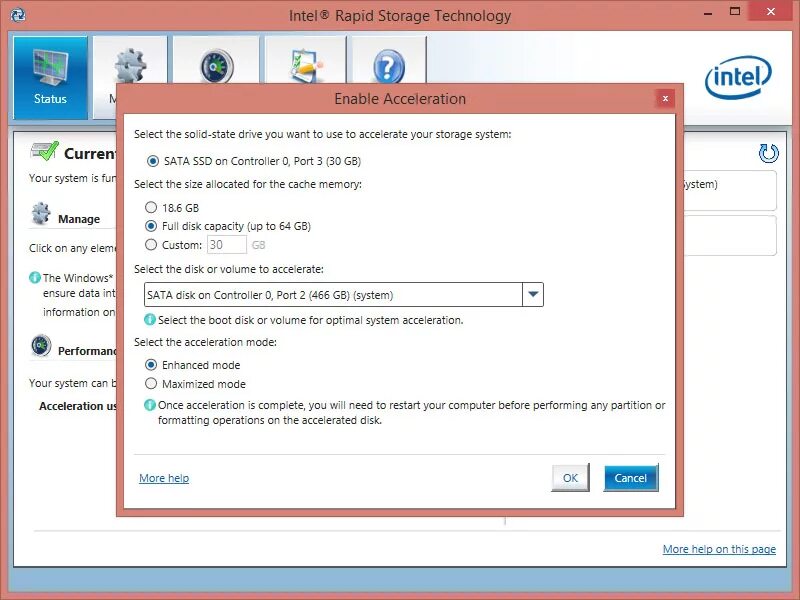Close the Enable Acceleration dialog
Viewport: 800px width, 600px height.
tap(665, 98)
